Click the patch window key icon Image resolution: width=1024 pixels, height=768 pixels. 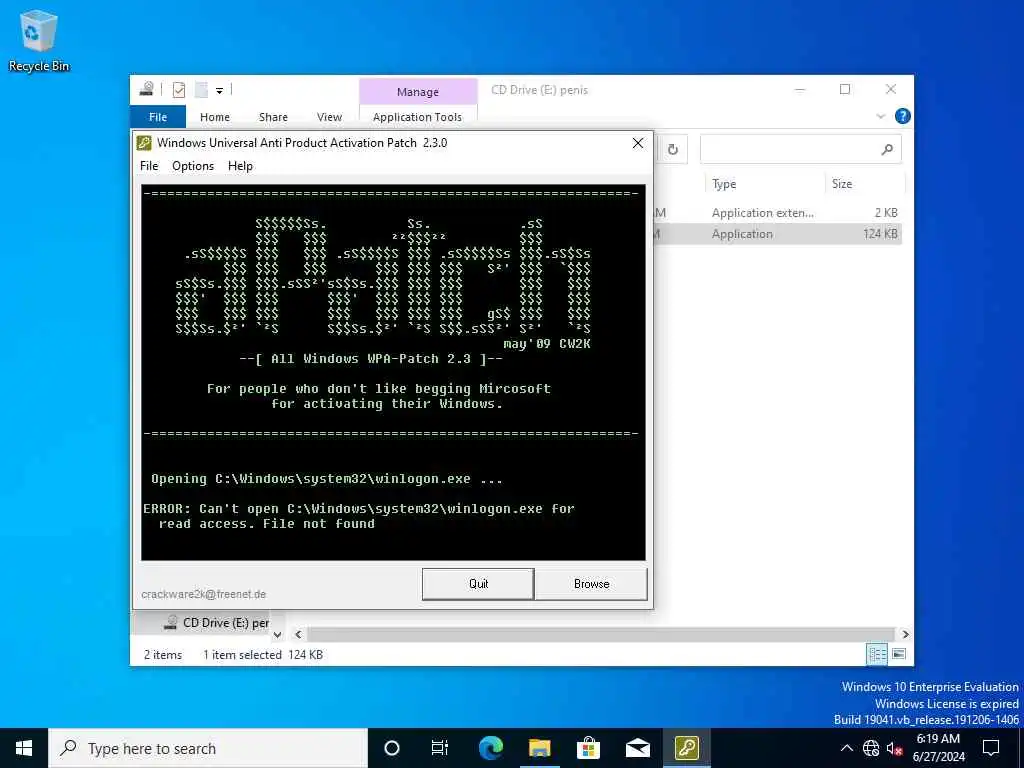(x=144, y=143)
